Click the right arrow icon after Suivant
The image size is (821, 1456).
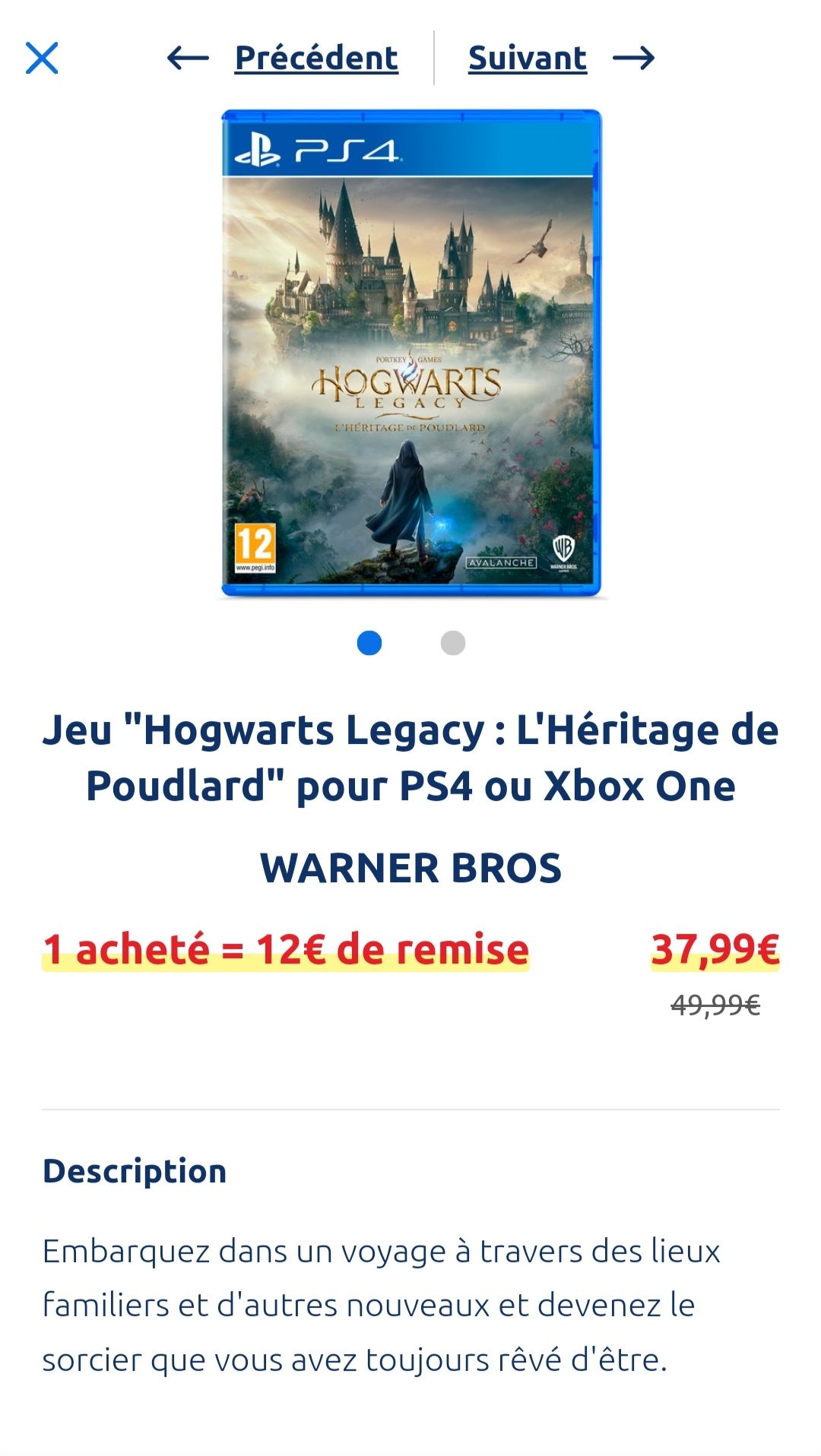tap(634, 58)
